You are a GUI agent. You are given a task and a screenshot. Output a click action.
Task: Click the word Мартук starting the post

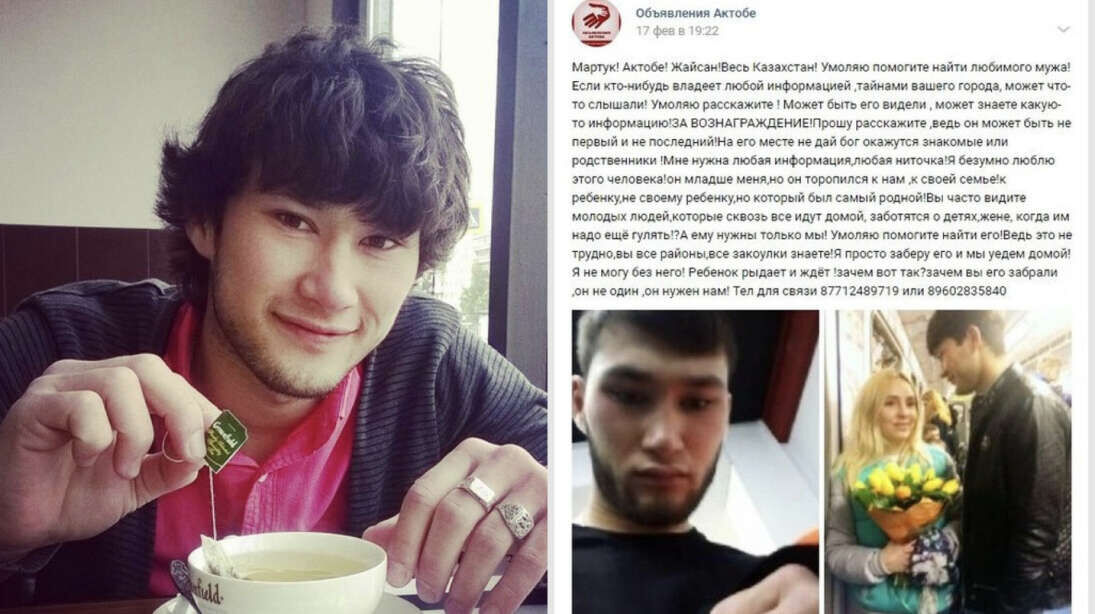(x=592, y=68)
